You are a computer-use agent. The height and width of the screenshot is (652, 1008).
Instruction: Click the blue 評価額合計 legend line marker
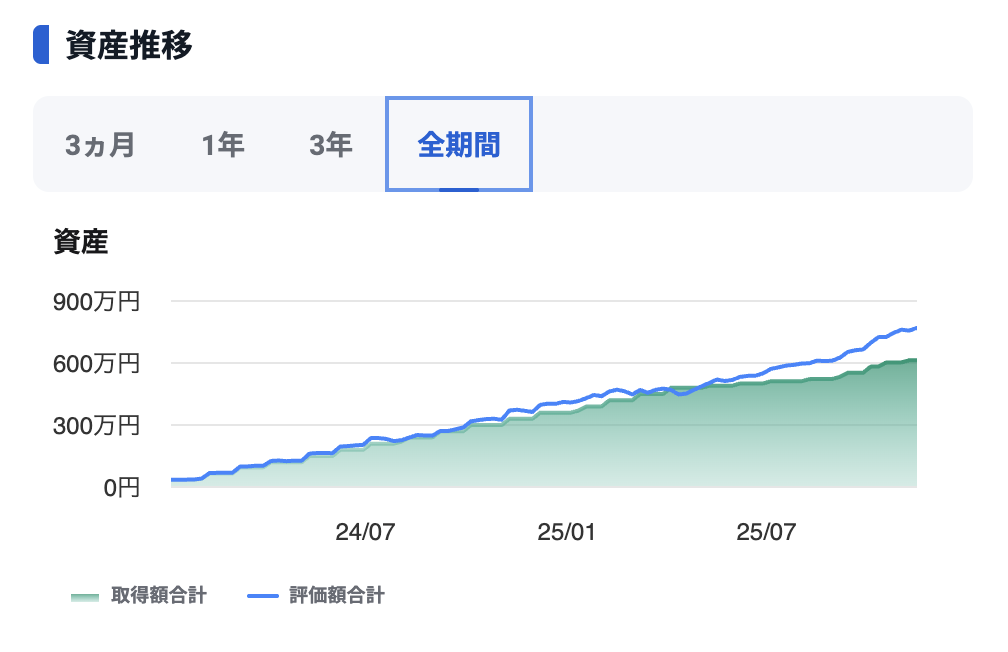click(262, 597)
